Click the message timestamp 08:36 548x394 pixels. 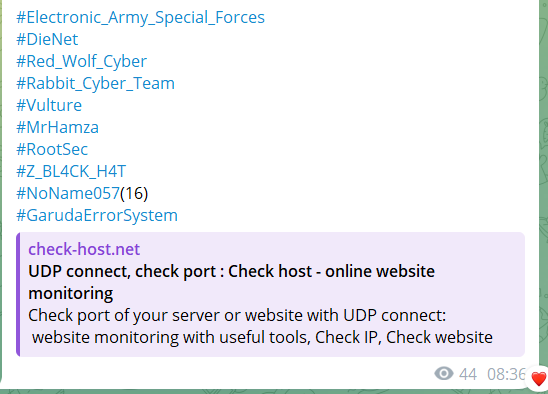tap(506, 374)
